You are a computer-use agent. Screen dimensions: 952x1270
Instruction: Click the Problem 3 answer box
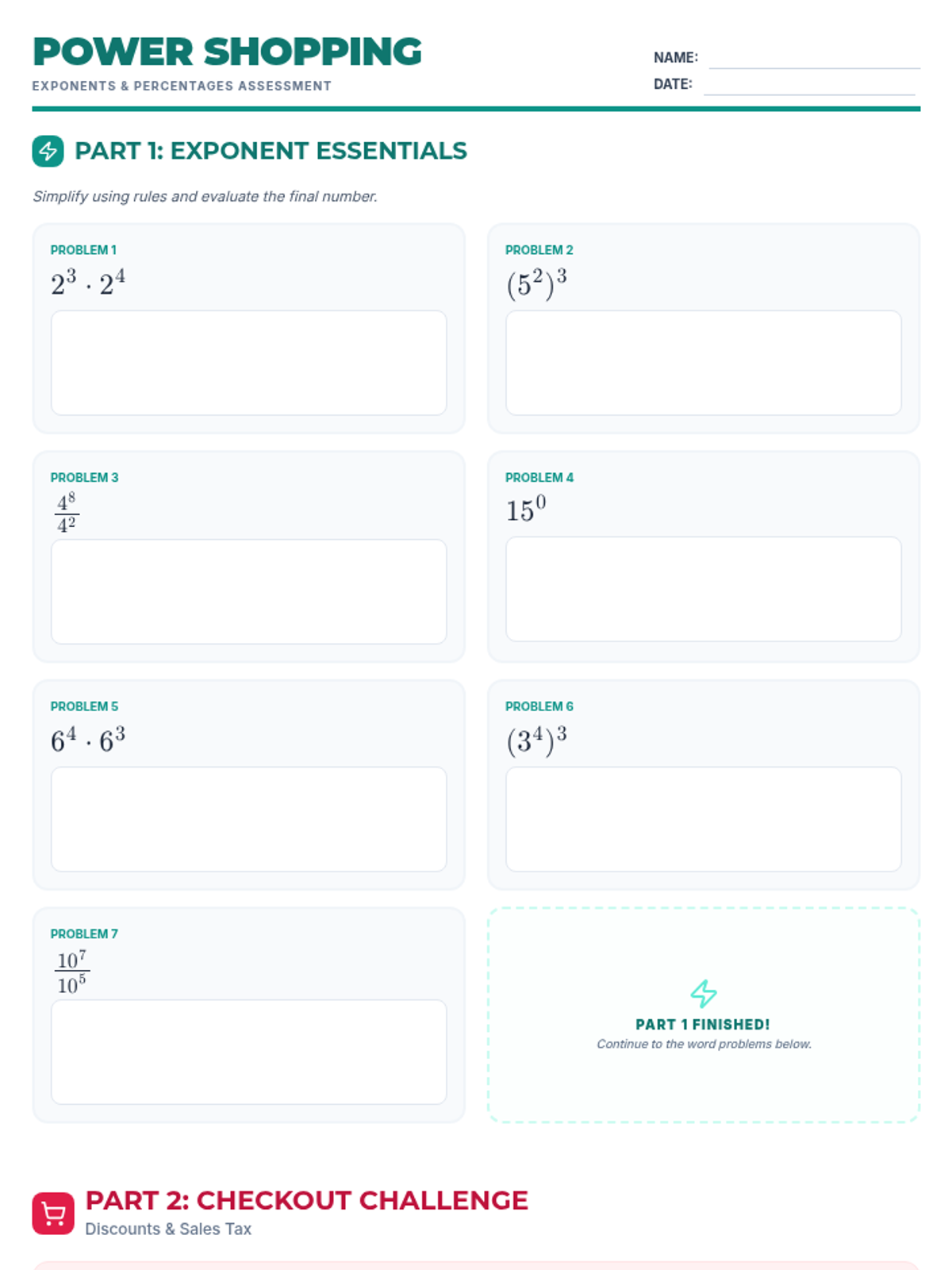(x=249, y=591)
